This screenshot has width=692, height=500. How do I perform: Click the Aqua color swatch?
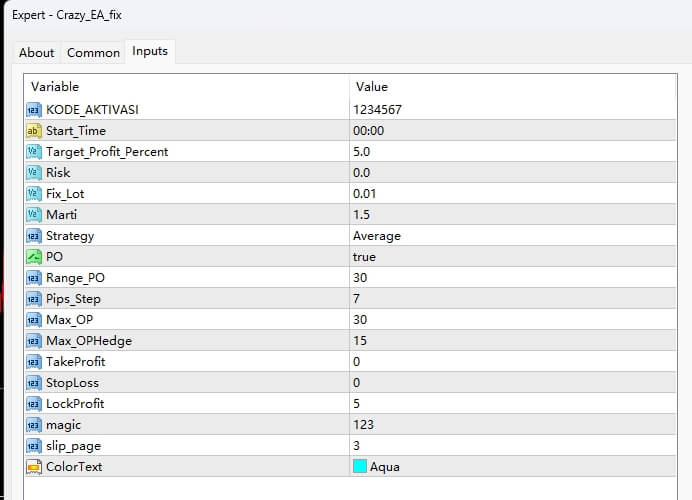[x=360, y=466]
